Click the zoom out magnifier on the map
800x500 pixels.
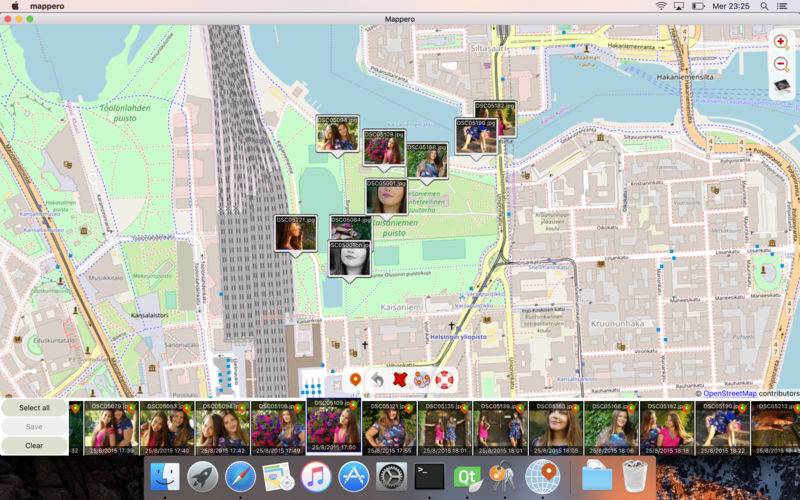781,64
